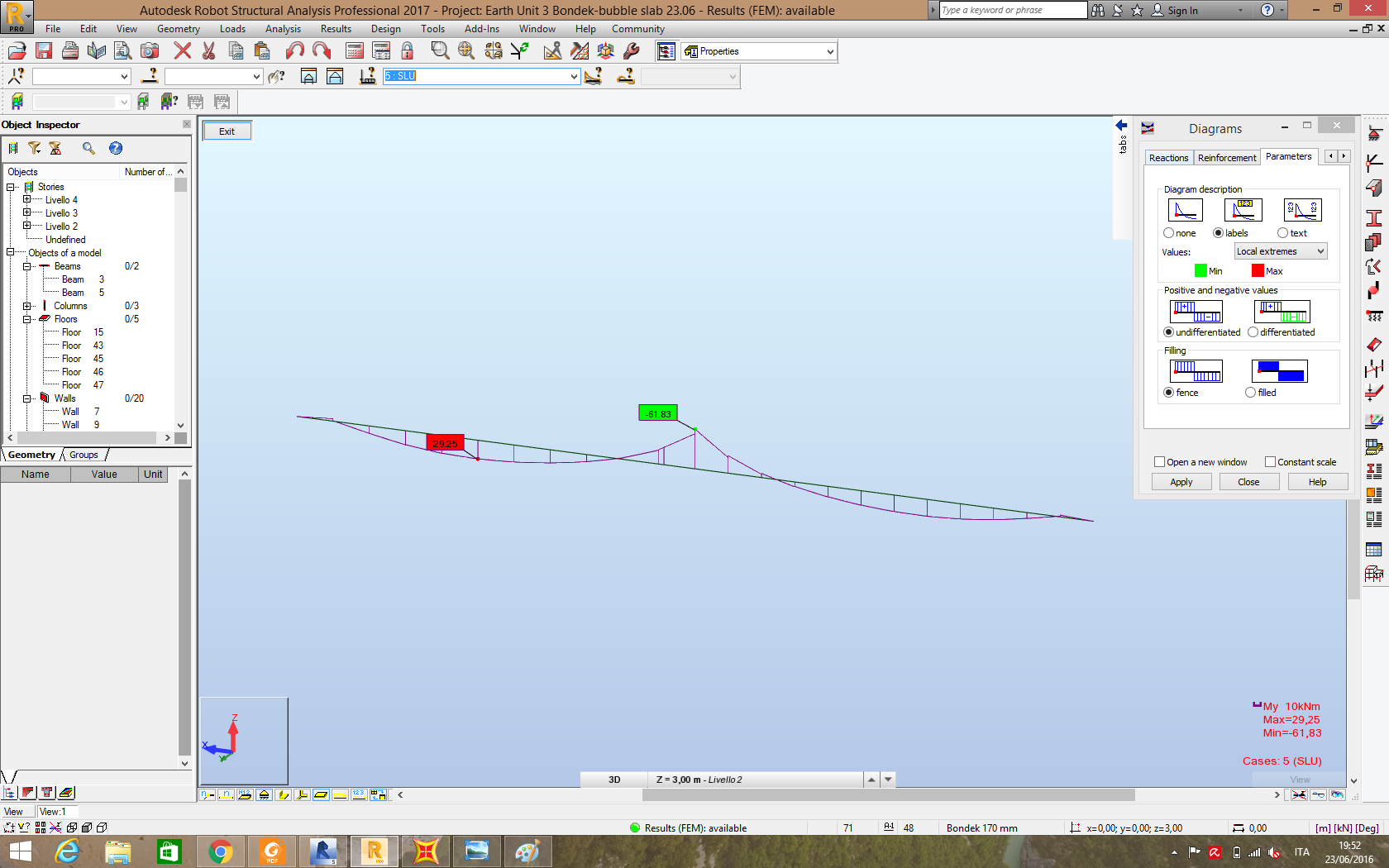
Task: Open Chrome from the taskbar
Action: [221, 851]
